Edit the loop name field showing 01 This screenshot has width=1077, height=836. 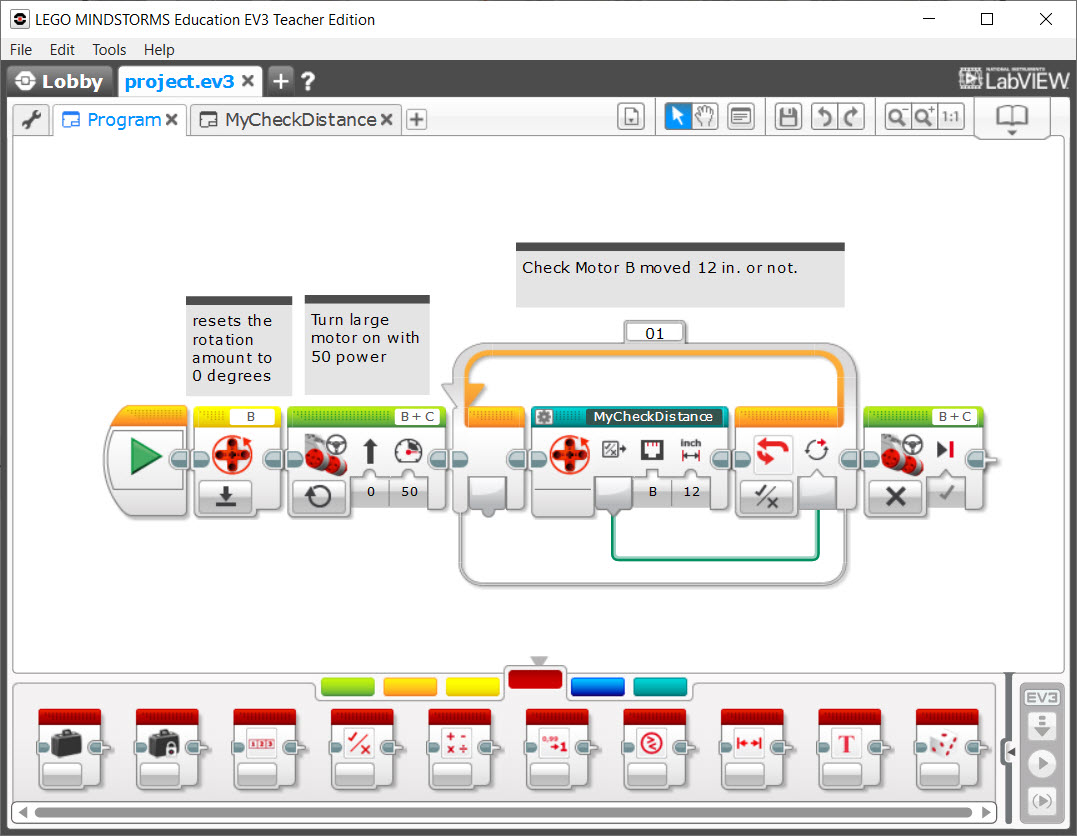(654, 332)
